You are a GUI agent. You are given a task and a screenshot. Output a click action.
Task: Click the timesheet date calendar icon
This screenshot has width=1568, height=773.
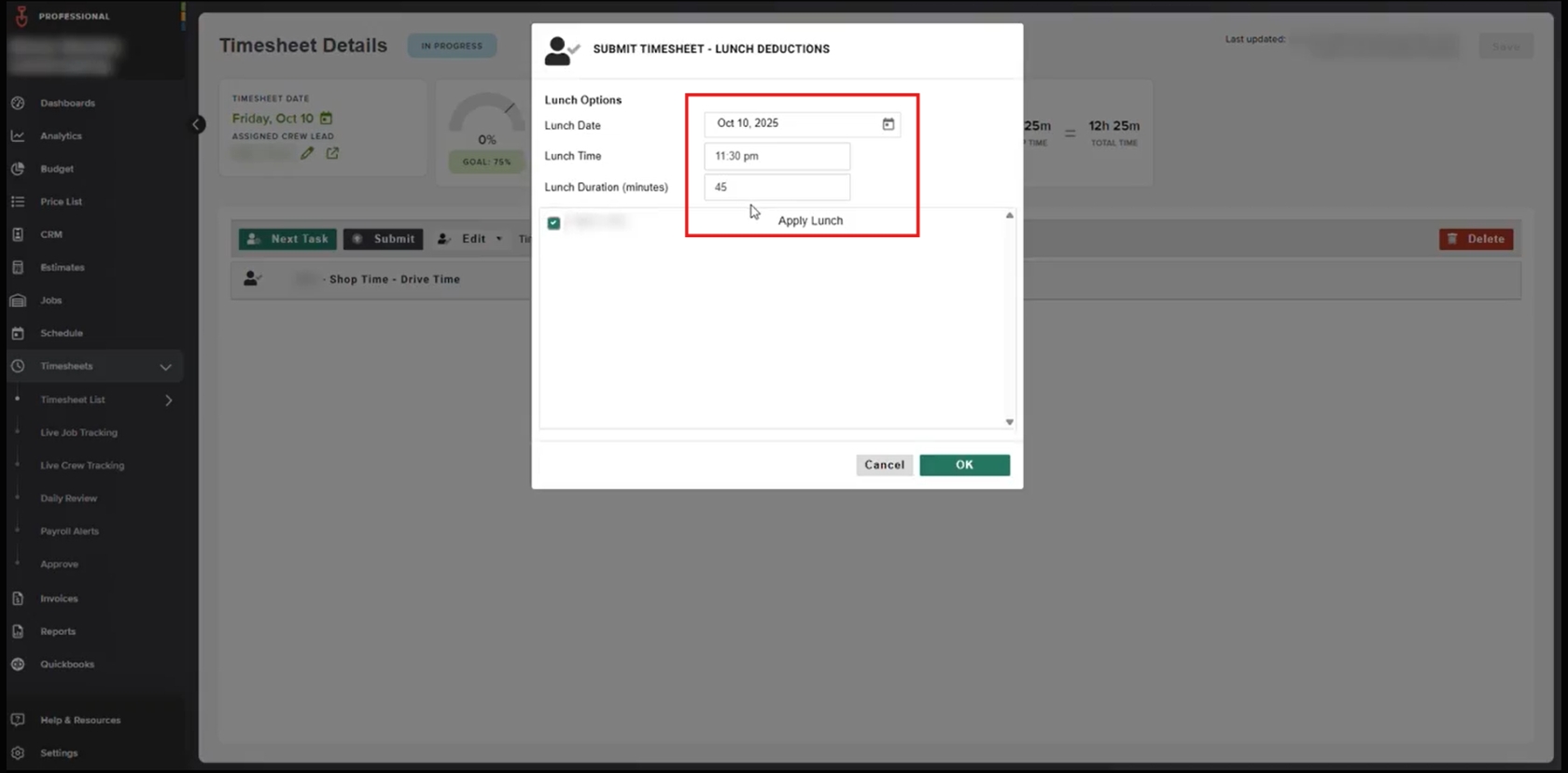[326, 119]
